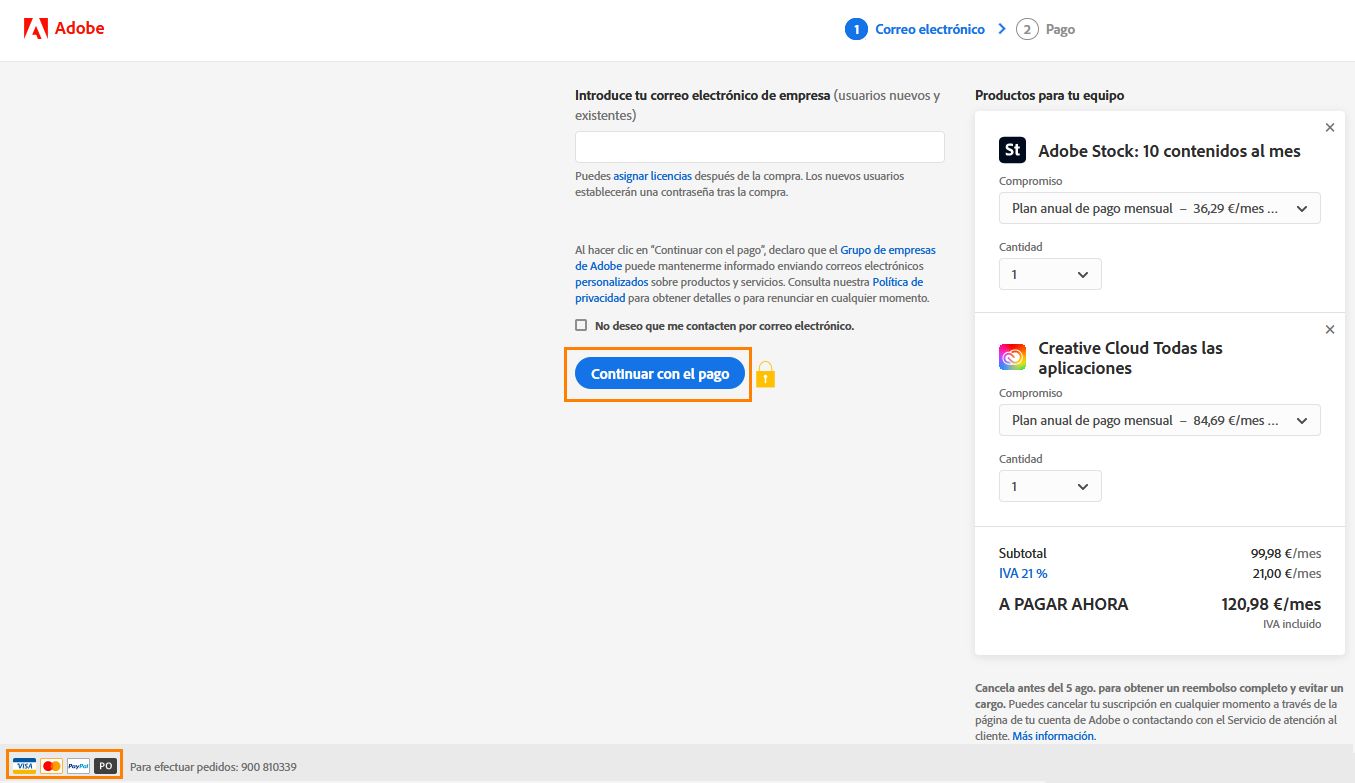Image resolution: width=1355 pixels, height=783 pixels.
Task: Click the '21,00 €/mes' tax value
Action: click(x=1287, y=573)
